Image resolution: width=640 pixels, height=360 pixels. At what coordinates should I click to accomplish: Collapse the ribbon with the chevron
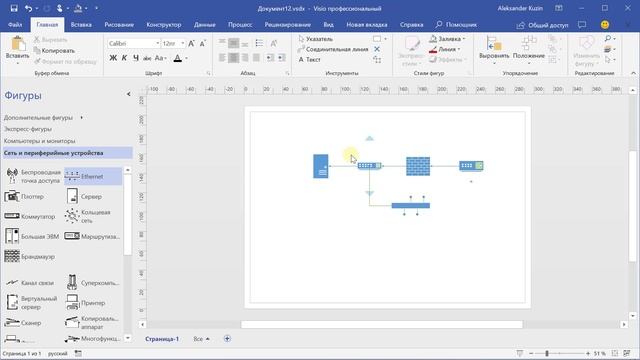point(633,73)
